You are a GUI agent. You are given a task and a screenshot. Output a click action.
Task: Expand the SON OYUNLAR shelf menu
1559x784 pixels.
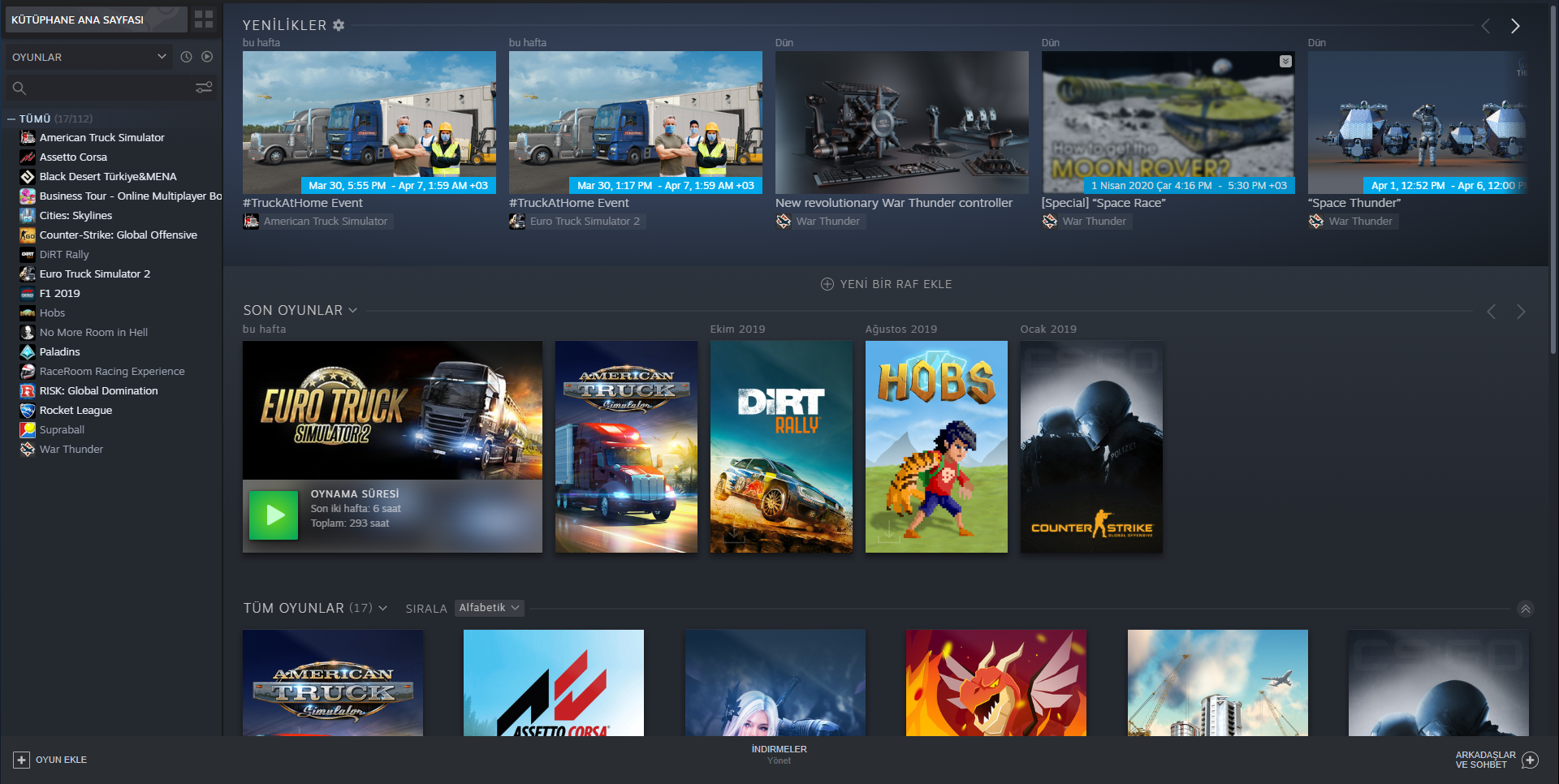click(x=353, y=310)
